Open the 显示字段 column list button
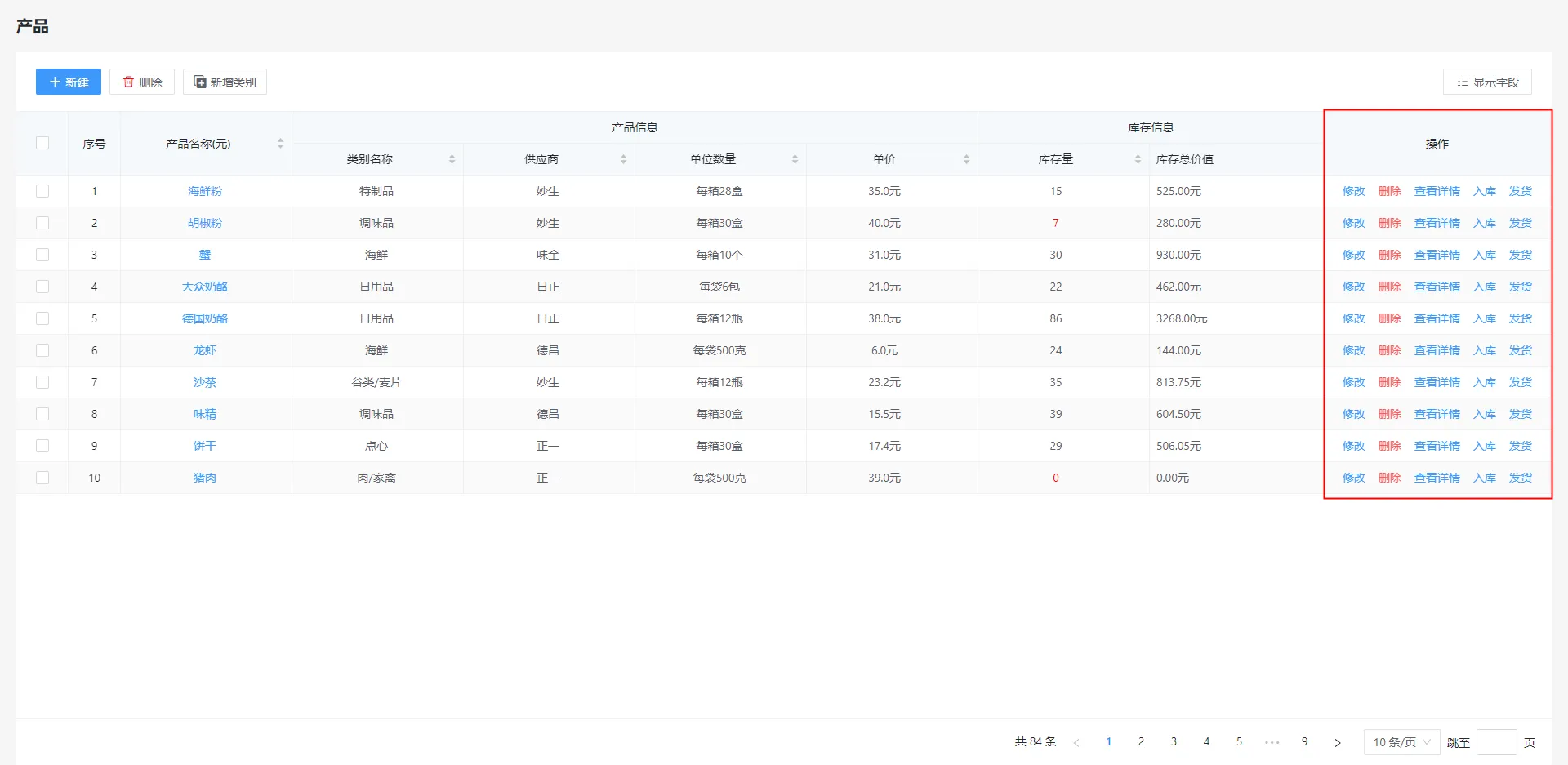 [1487, 82]
